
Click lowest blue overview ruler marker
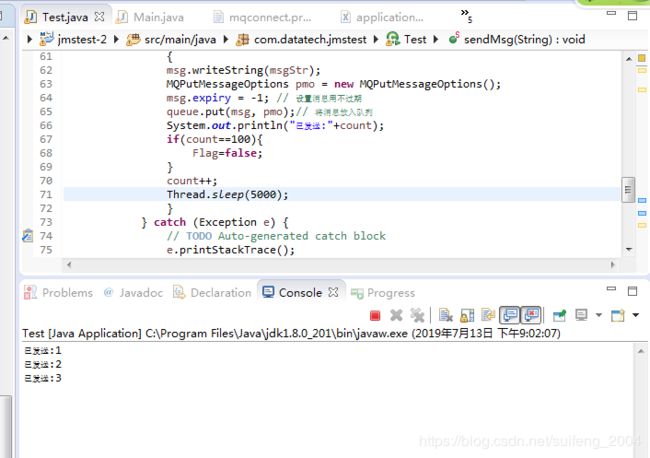(642, 213)
